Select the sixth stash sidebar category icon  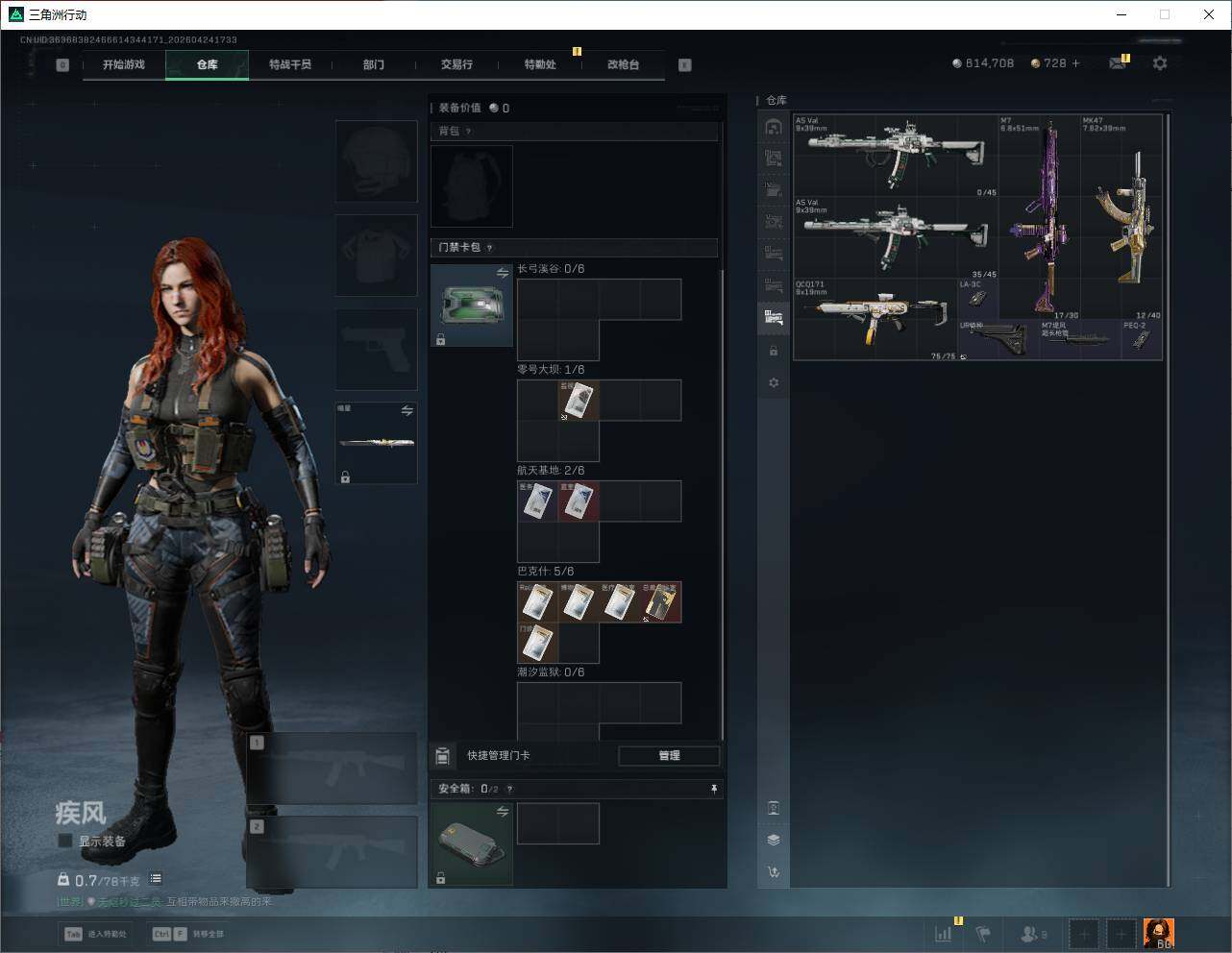774,285
